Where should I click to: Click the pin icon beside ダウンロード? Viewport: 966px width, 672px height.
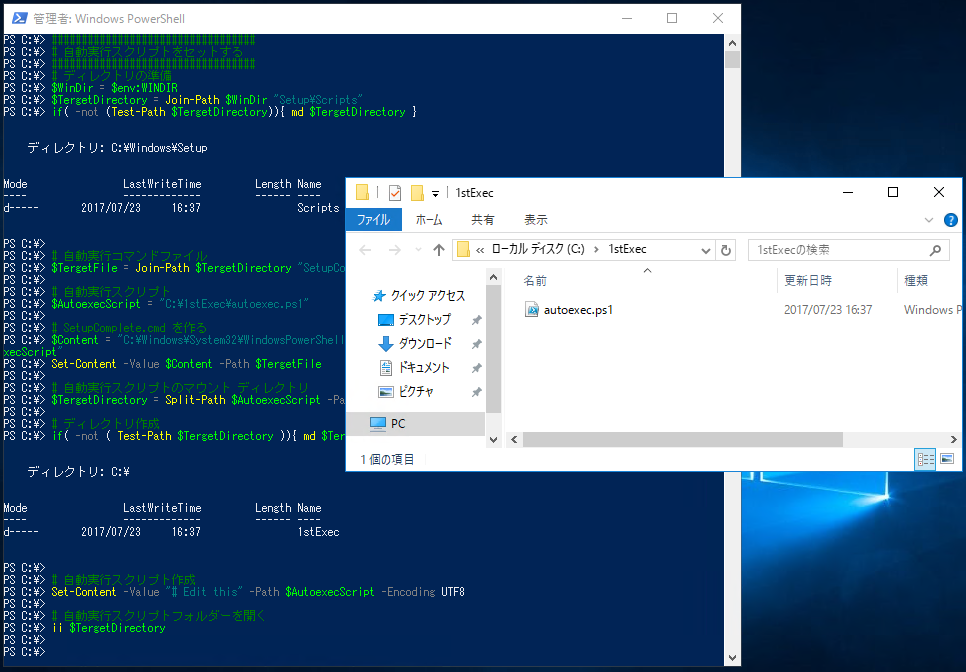(476, 344)
